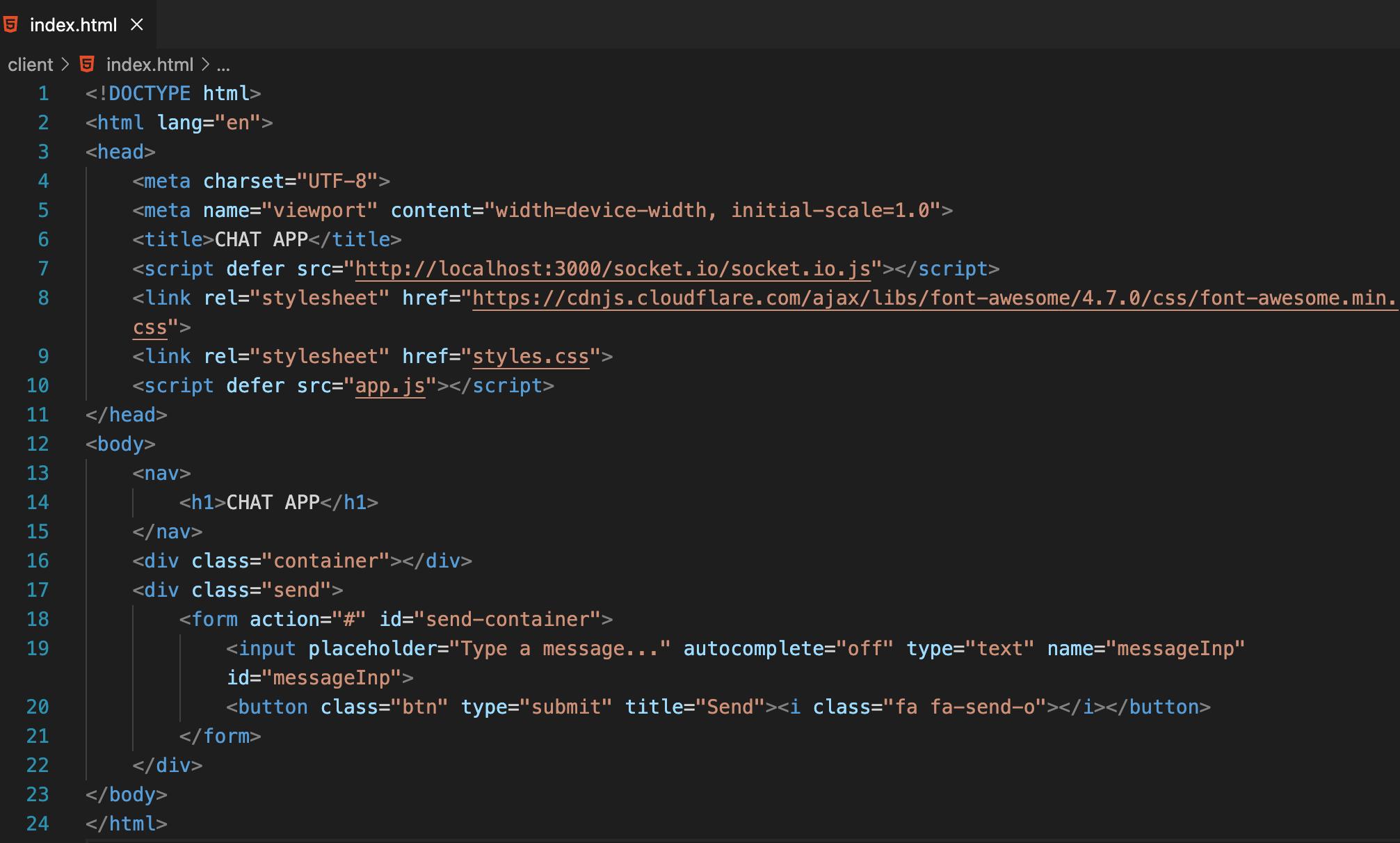The width and height of the screenshot is (1400, 843).
Task: Click the closing nav tag
Action: [168, 531]
